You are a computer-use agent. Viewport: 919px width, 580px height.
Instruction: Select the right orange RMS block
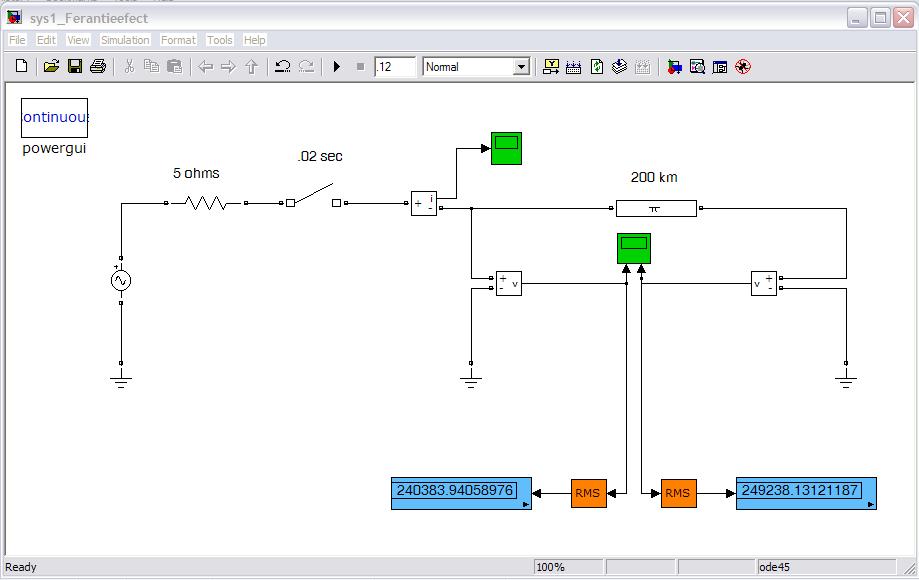678,493
